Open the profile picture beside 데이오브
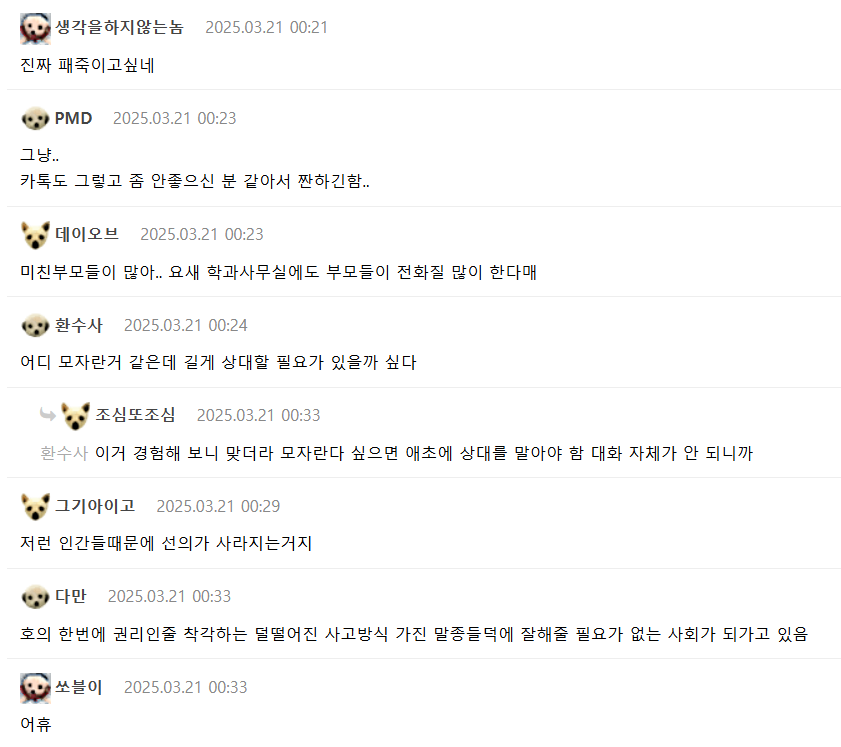Viewport: 841px width, 747px height. pyautogui.click(x=35, y=235)
